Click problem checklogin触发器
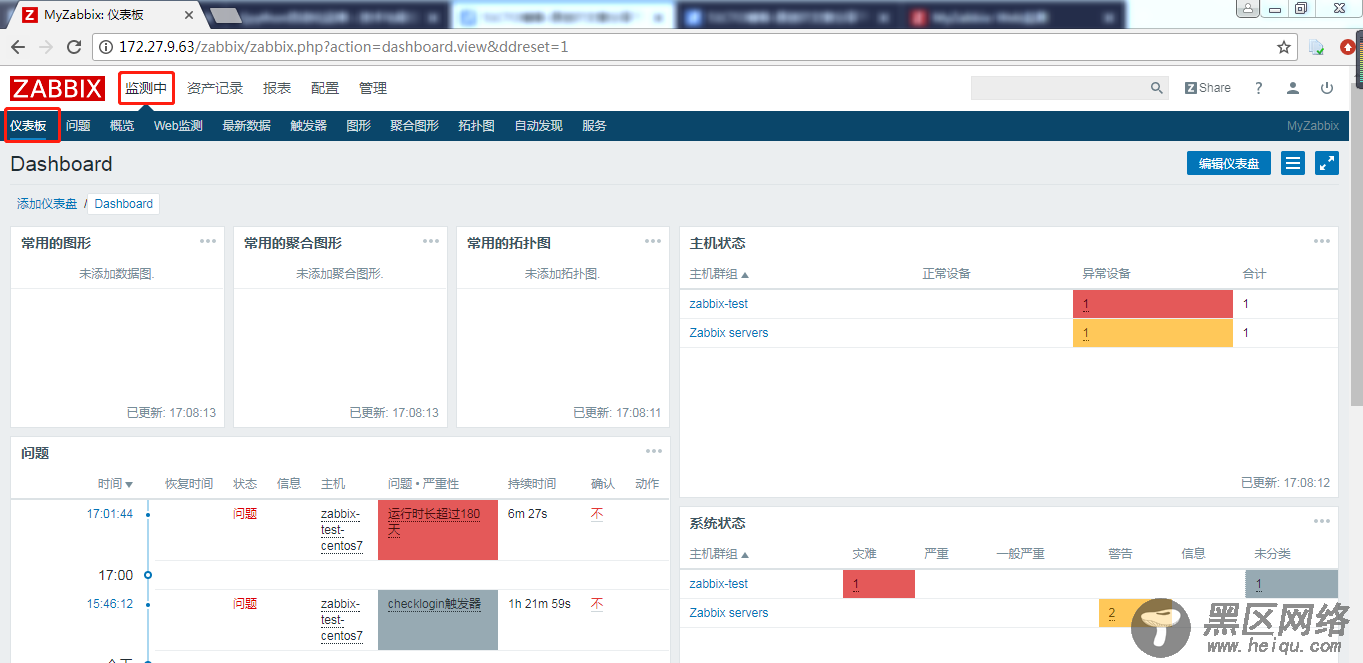The width and height of the screenshot is (1363, 663). pos(434,604)
